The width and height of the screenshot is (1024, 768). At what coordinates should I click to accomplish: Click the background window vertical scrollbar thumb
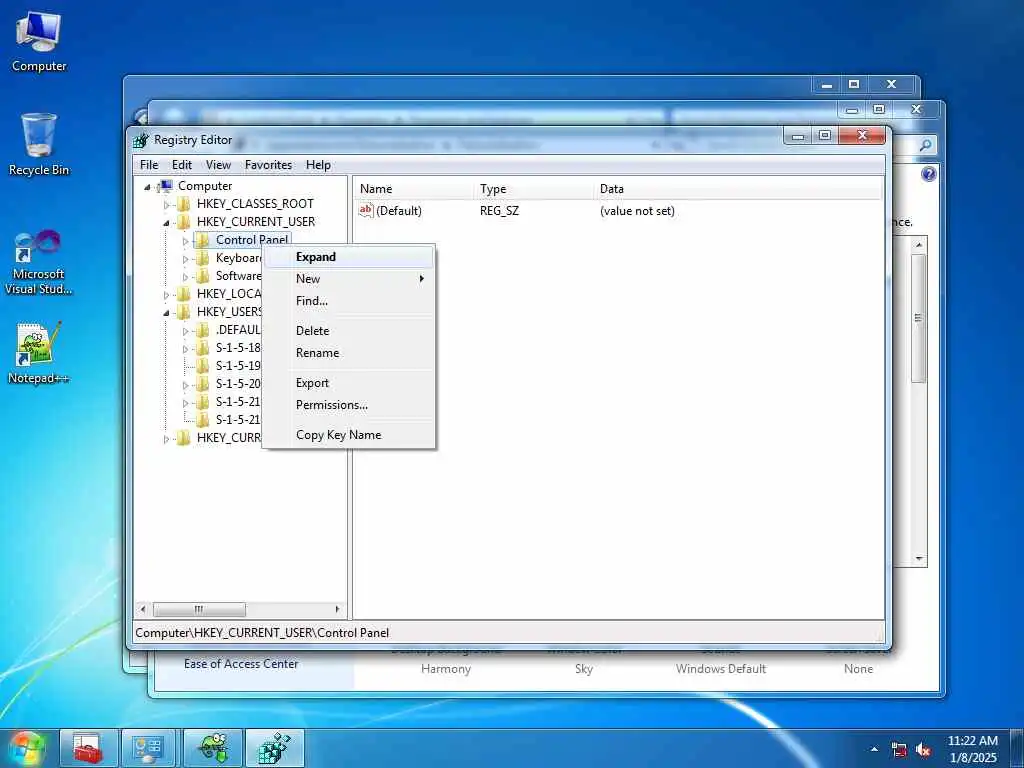click(919, 318)
